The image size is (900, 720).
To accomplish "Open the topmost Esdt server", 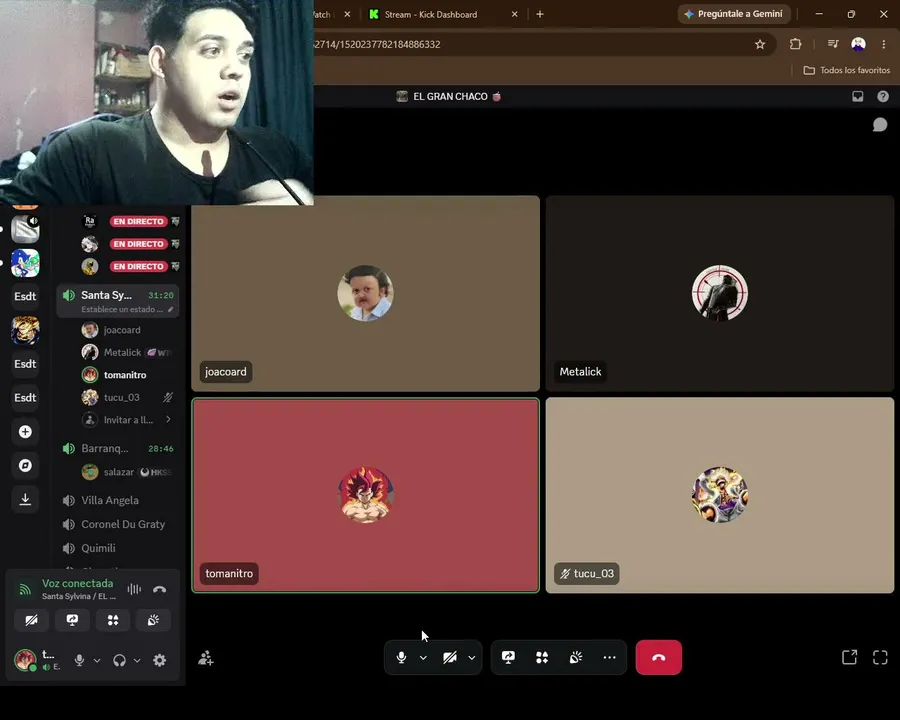I will pos(25,296).
